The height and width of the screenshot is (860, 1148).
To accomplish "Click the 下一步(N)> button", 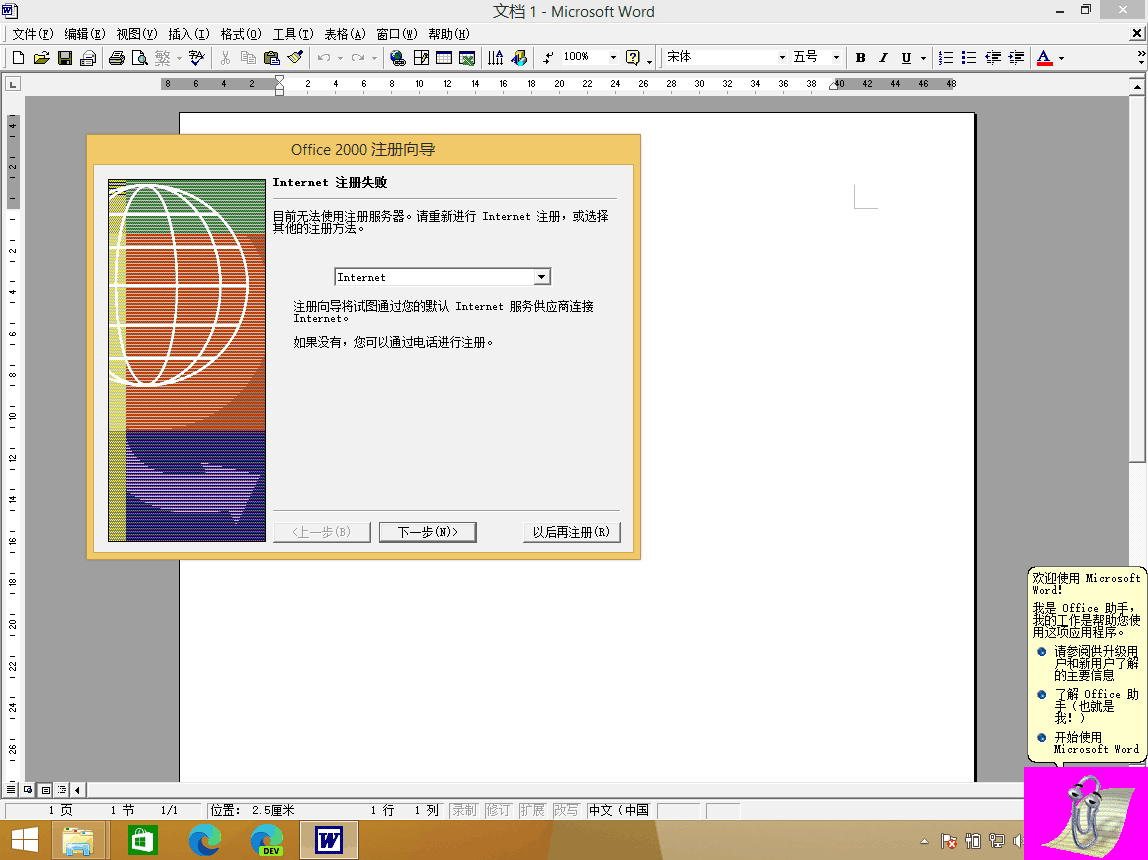I will [x=427, y=532].
